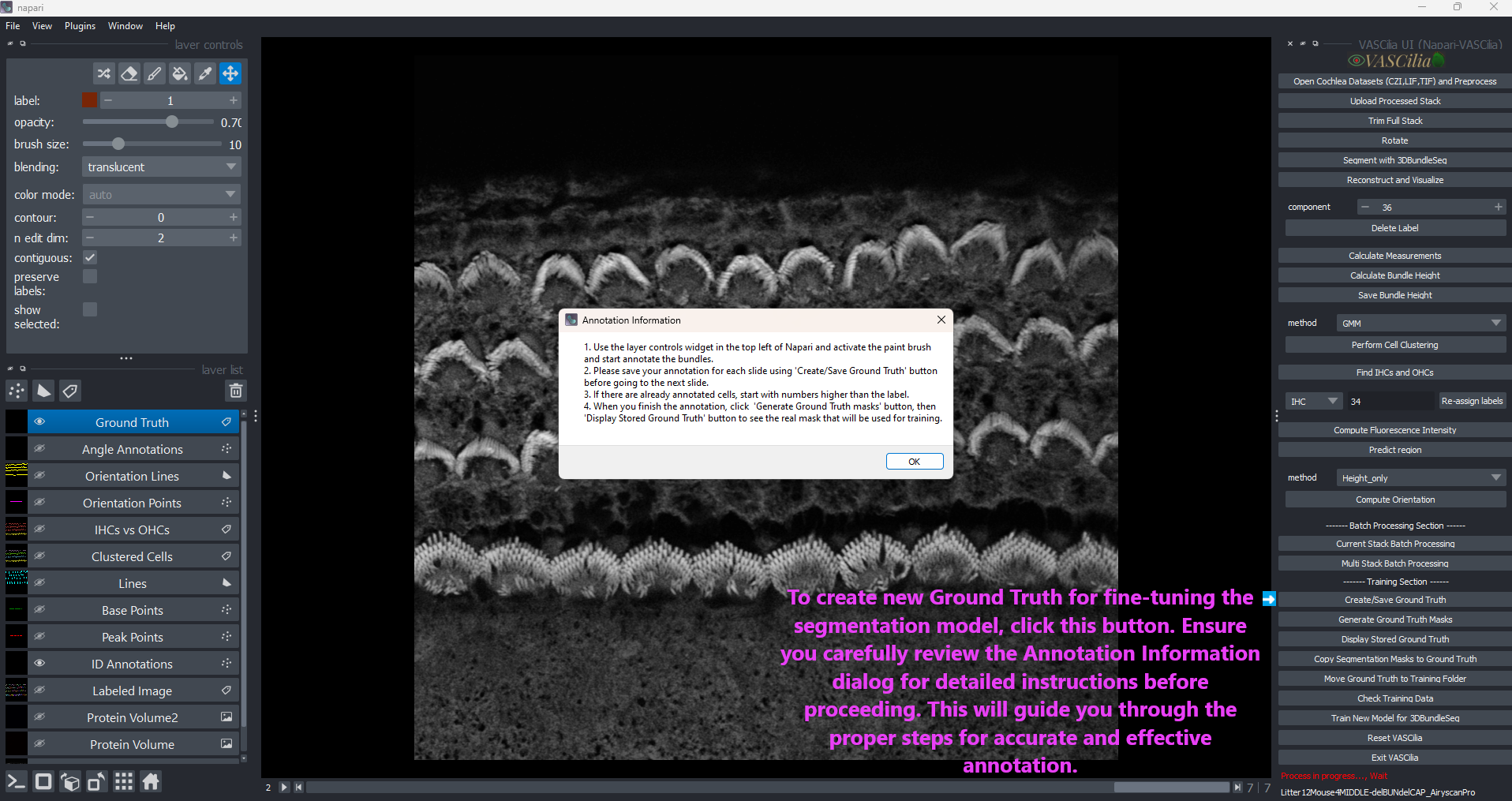Screen dimensions: 1512x801
Task: Open the GMM clustering method dropdown
Action: coord(1421,324)
